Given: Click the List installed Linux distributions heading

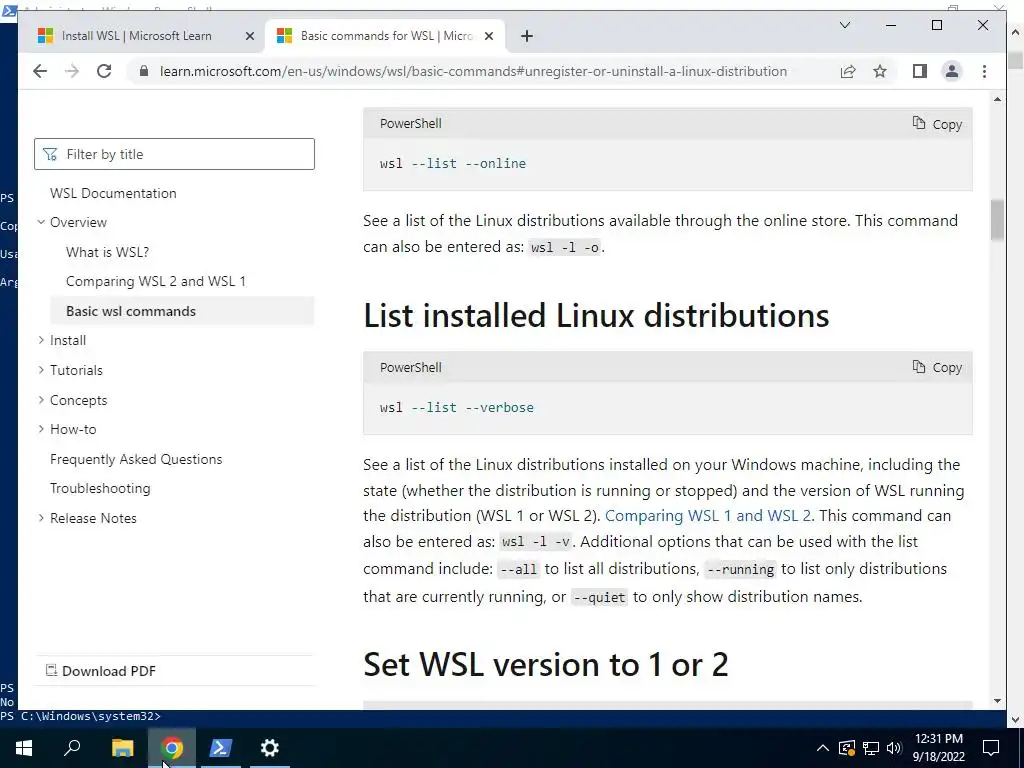Looking at the screenshot, I should click(x=596, y=315).
